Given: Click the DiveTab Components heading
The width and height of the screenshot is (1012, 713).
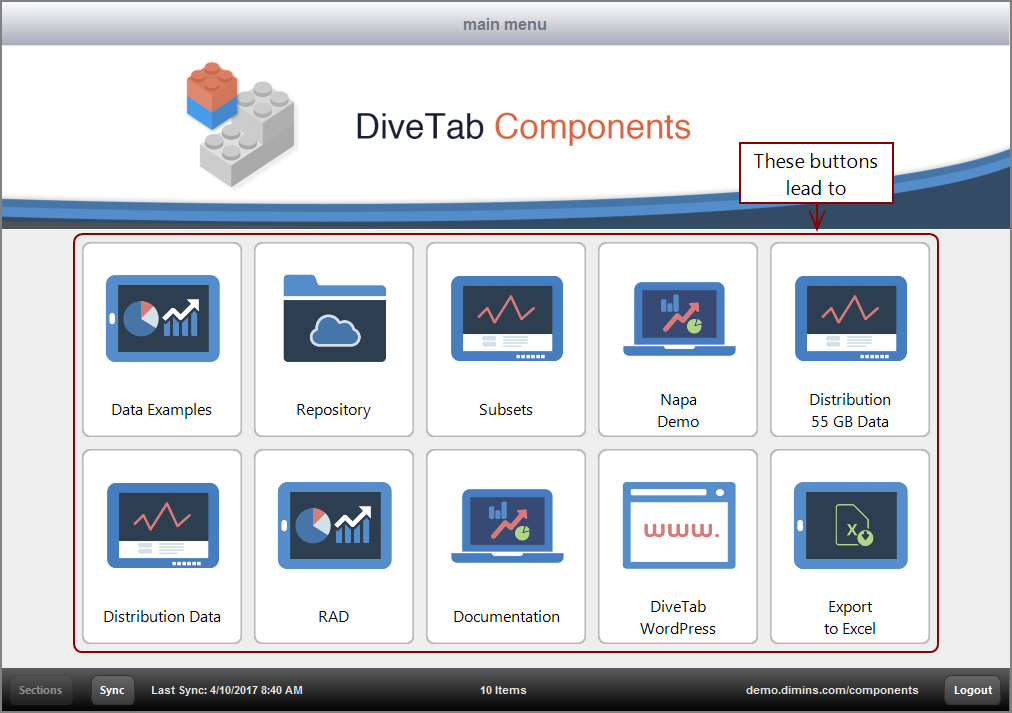Looking at the screenshot, I should (x=521, y=126).
